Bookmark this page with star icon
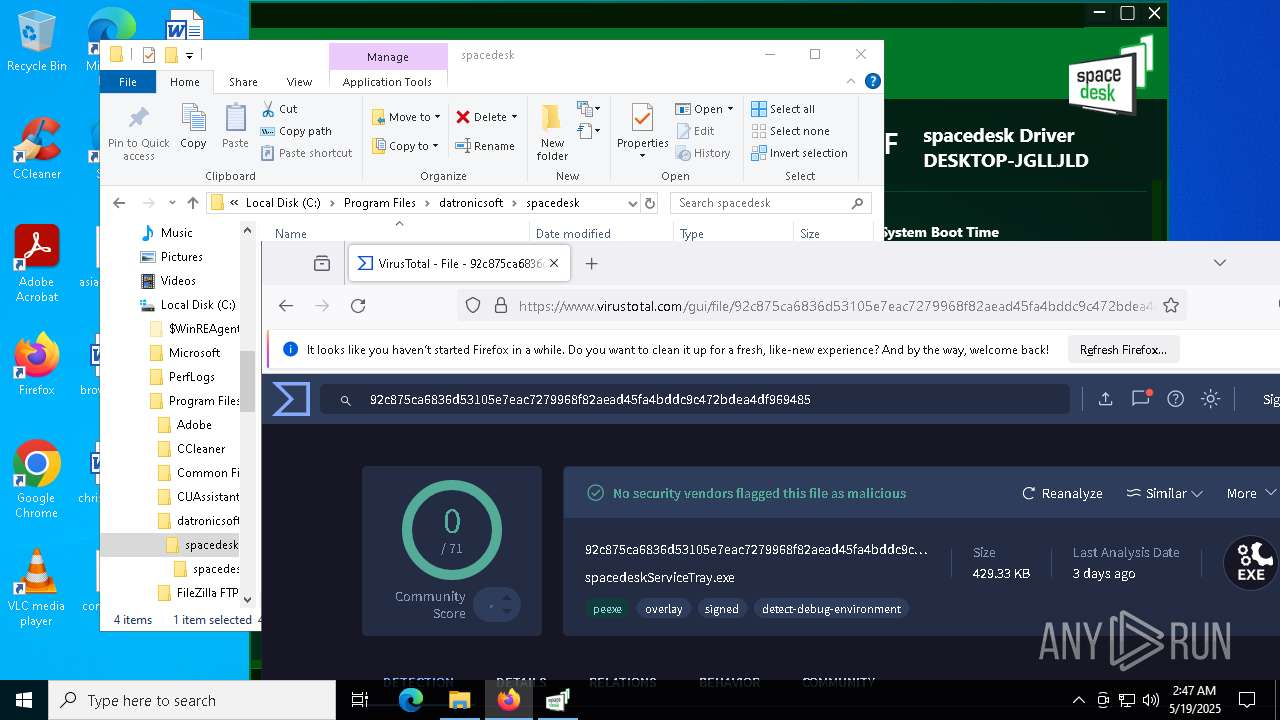Viewport: 1280px width, 720px height. point(1171,306)
